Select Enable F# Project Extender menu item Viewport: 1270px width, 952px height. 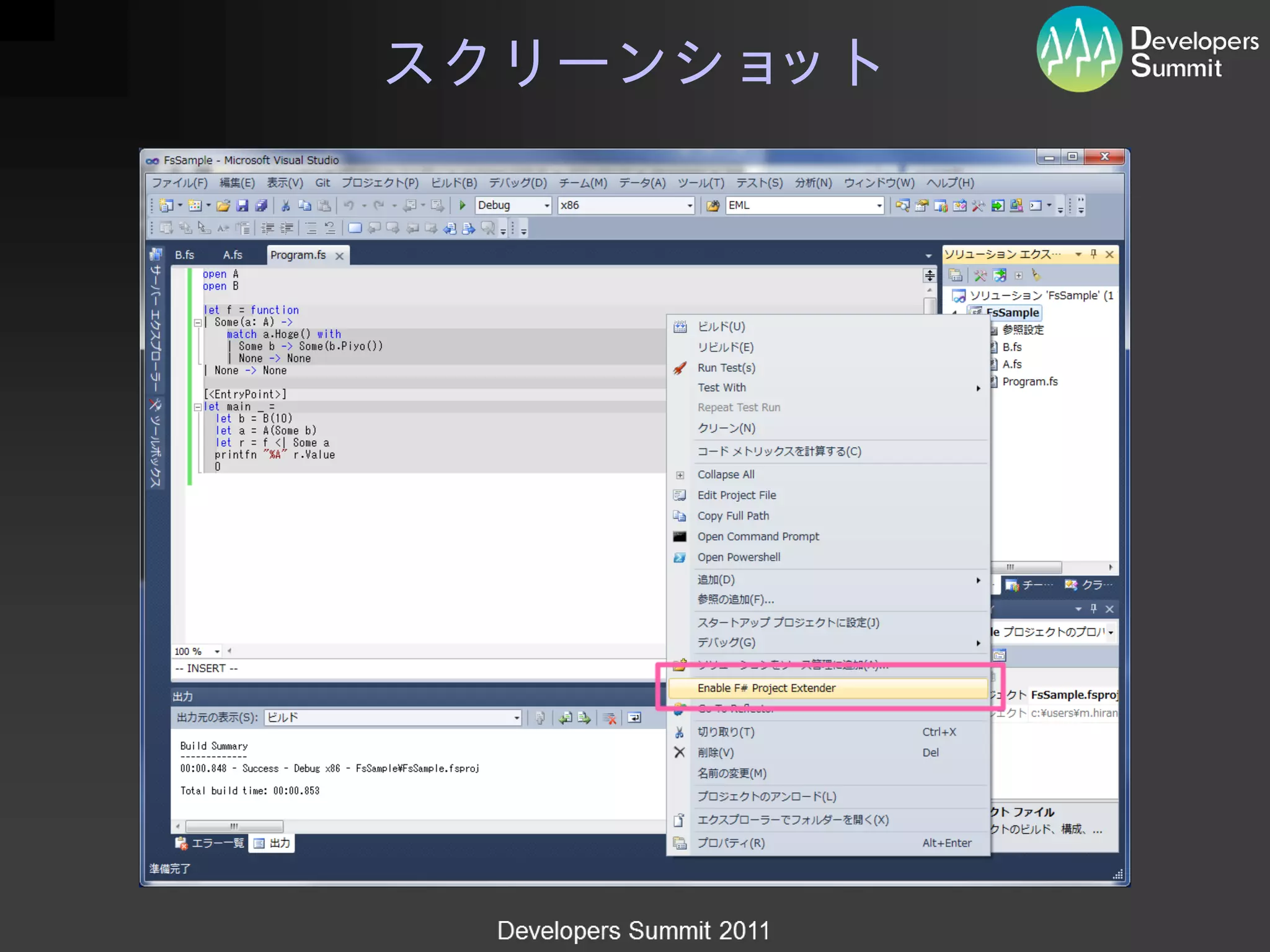(766, 688)
